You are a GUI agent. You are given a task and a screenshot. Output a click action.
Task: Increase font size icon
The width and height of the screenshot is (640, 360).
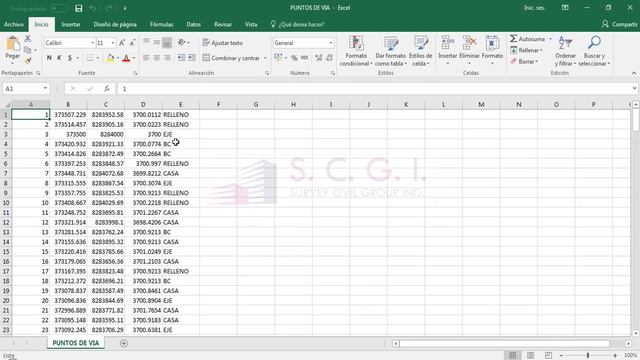pyautogui.click(x=122, y=43)
